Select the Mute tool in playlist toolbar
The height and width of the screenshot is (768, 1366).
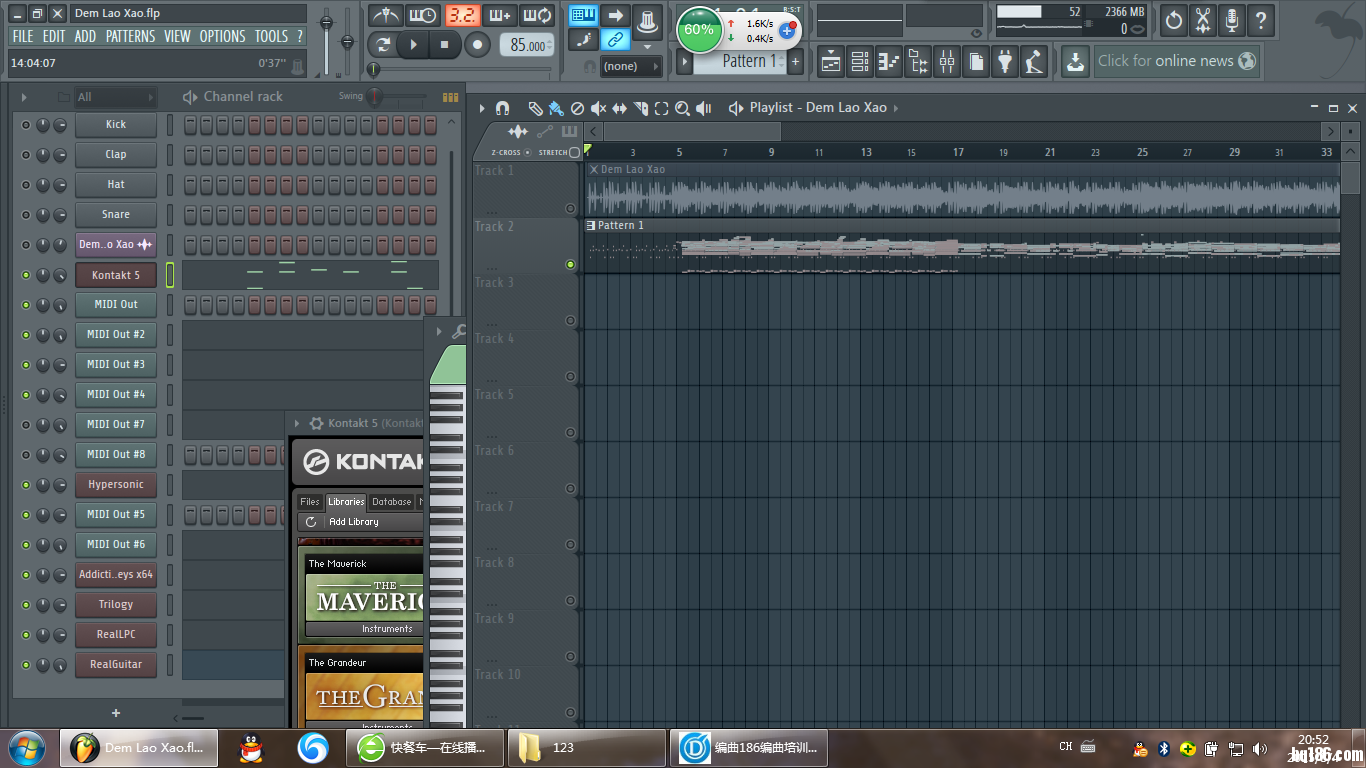(x=598, y=108)
